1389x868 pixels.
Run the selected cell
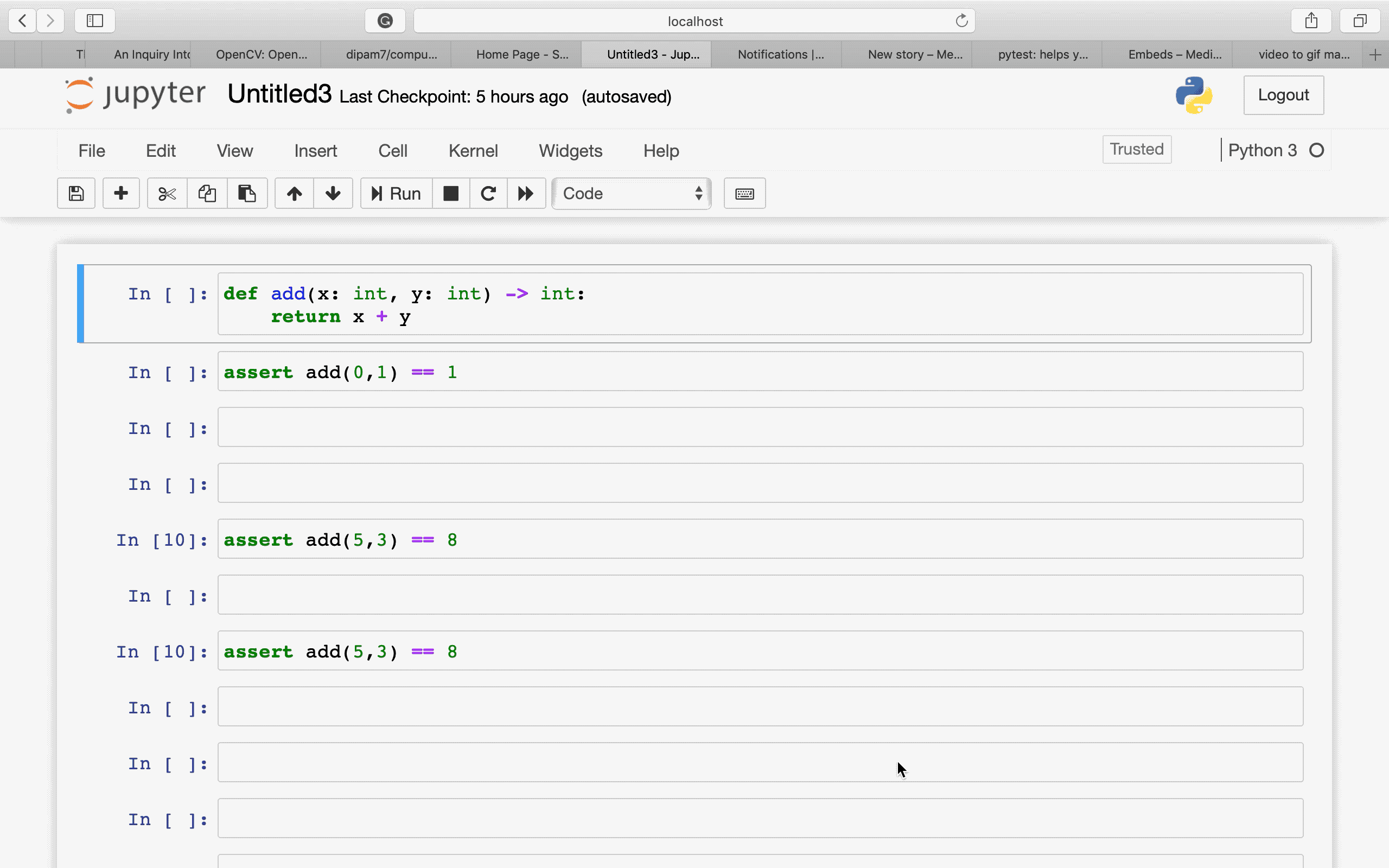pyautogui.click(x=396, y=194)
